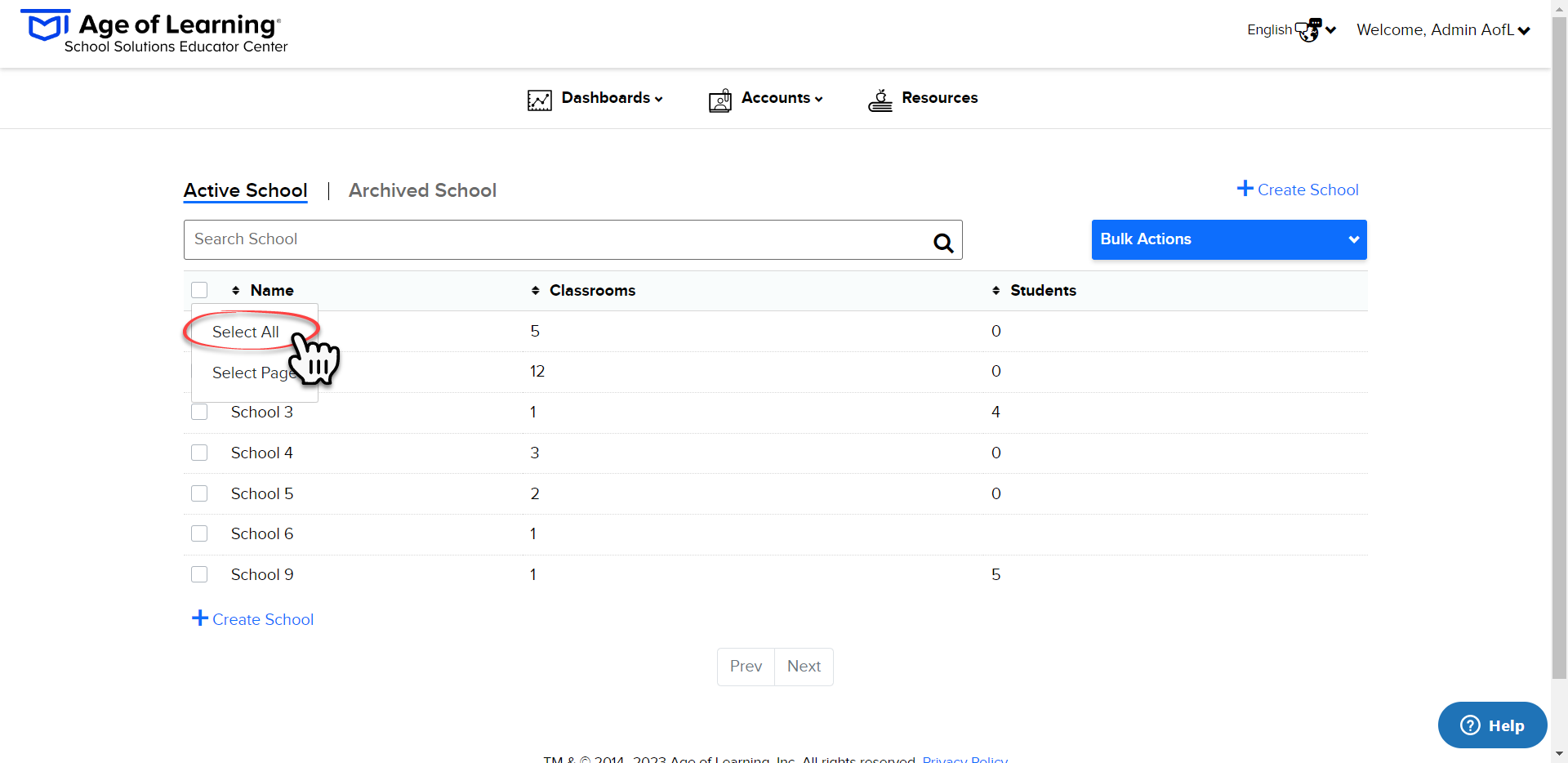Screen dimensions: 1568x763
Task: Click the language globe chat icon
Action: [1308, 30]
